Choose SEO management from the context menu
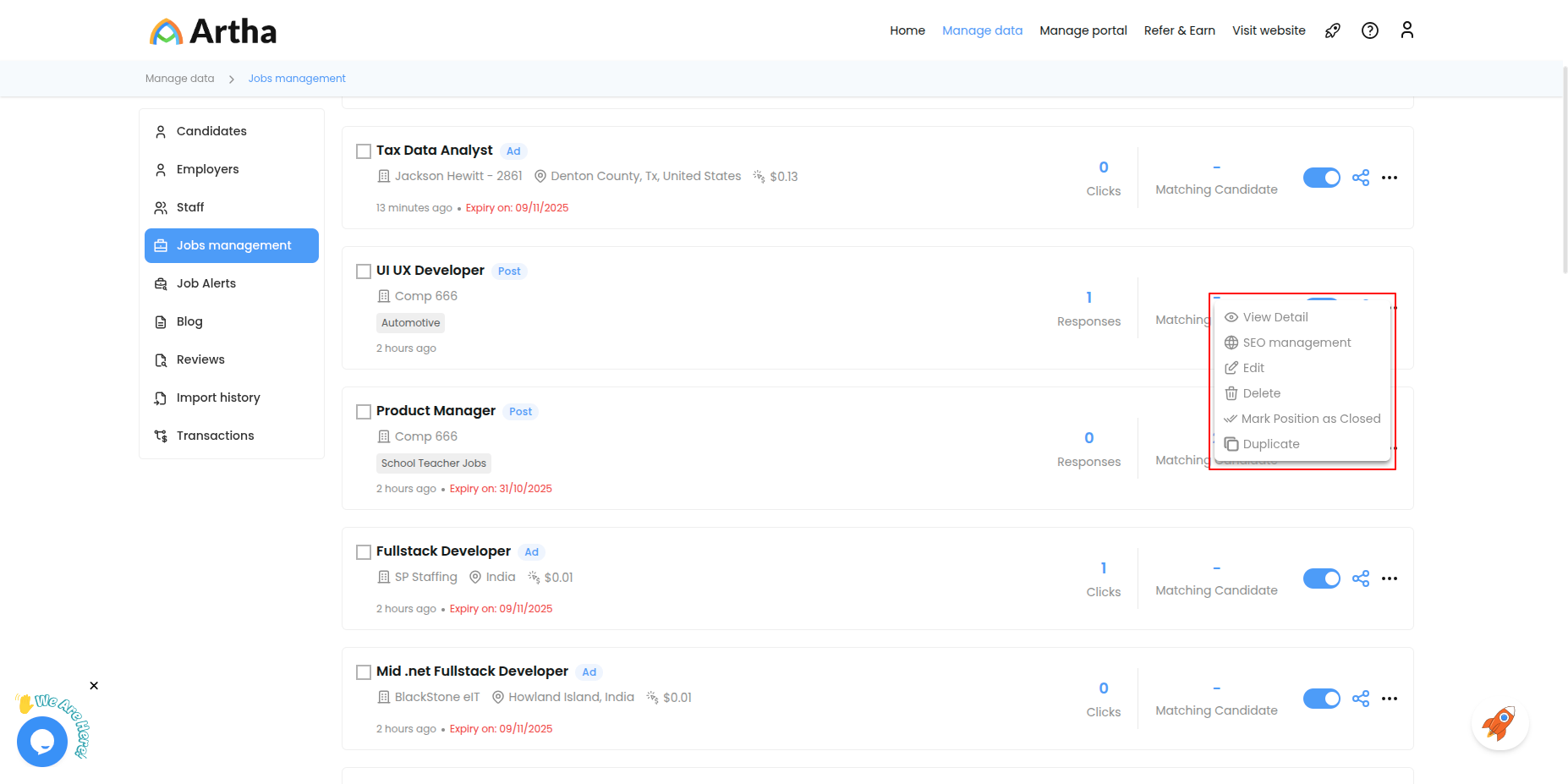Screen dimensions: 1568x784 click(x=1296, y=343)
